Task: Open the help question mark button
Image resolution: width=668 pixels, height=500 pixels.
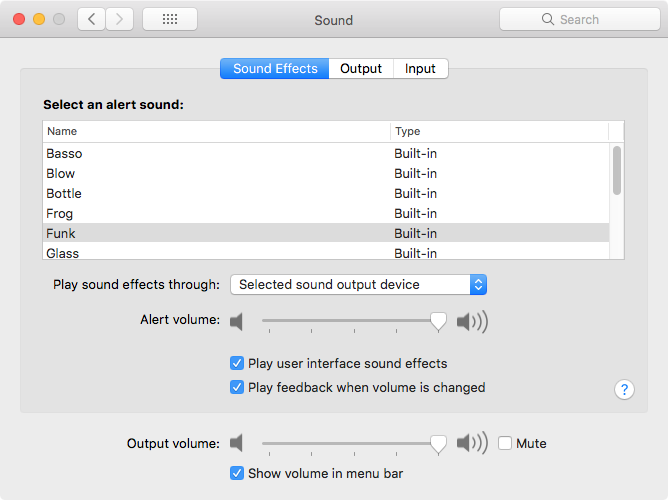Action: (625, 390)
